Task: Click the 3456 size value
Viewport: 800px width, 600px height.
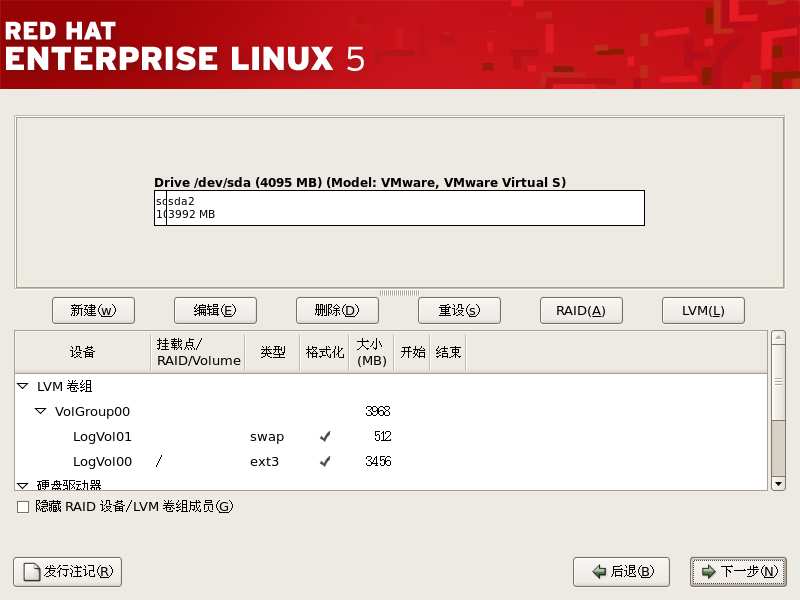Action: [x=379, y=461]
